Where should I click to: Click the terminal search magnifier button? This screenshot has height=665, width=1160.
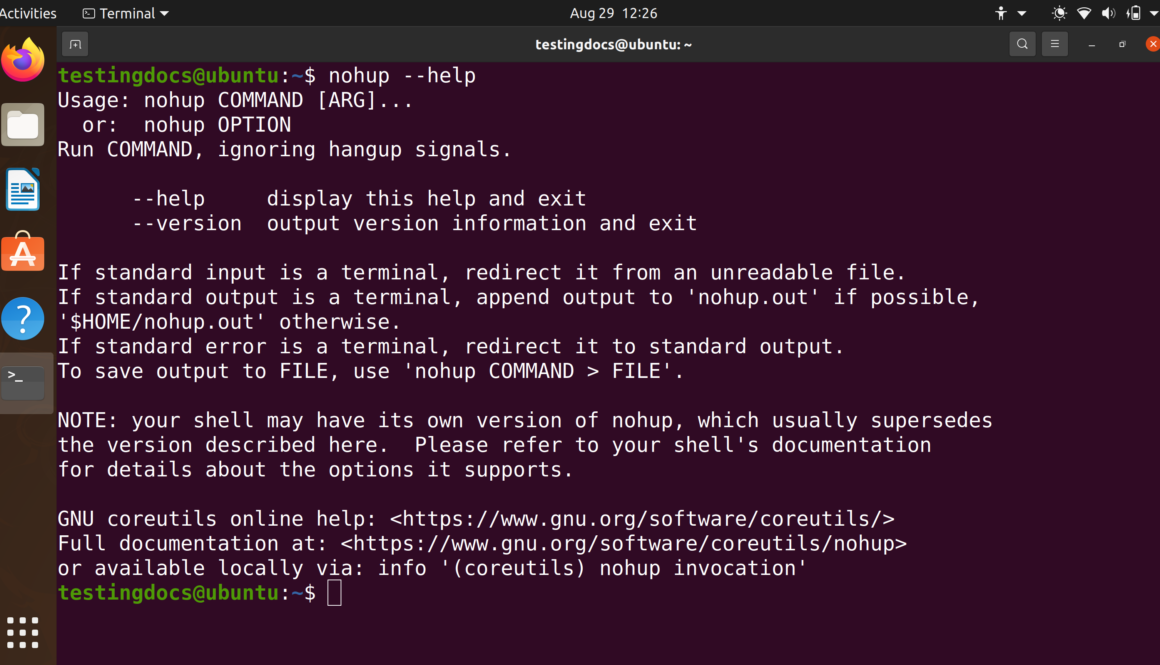click(1022, 44)
